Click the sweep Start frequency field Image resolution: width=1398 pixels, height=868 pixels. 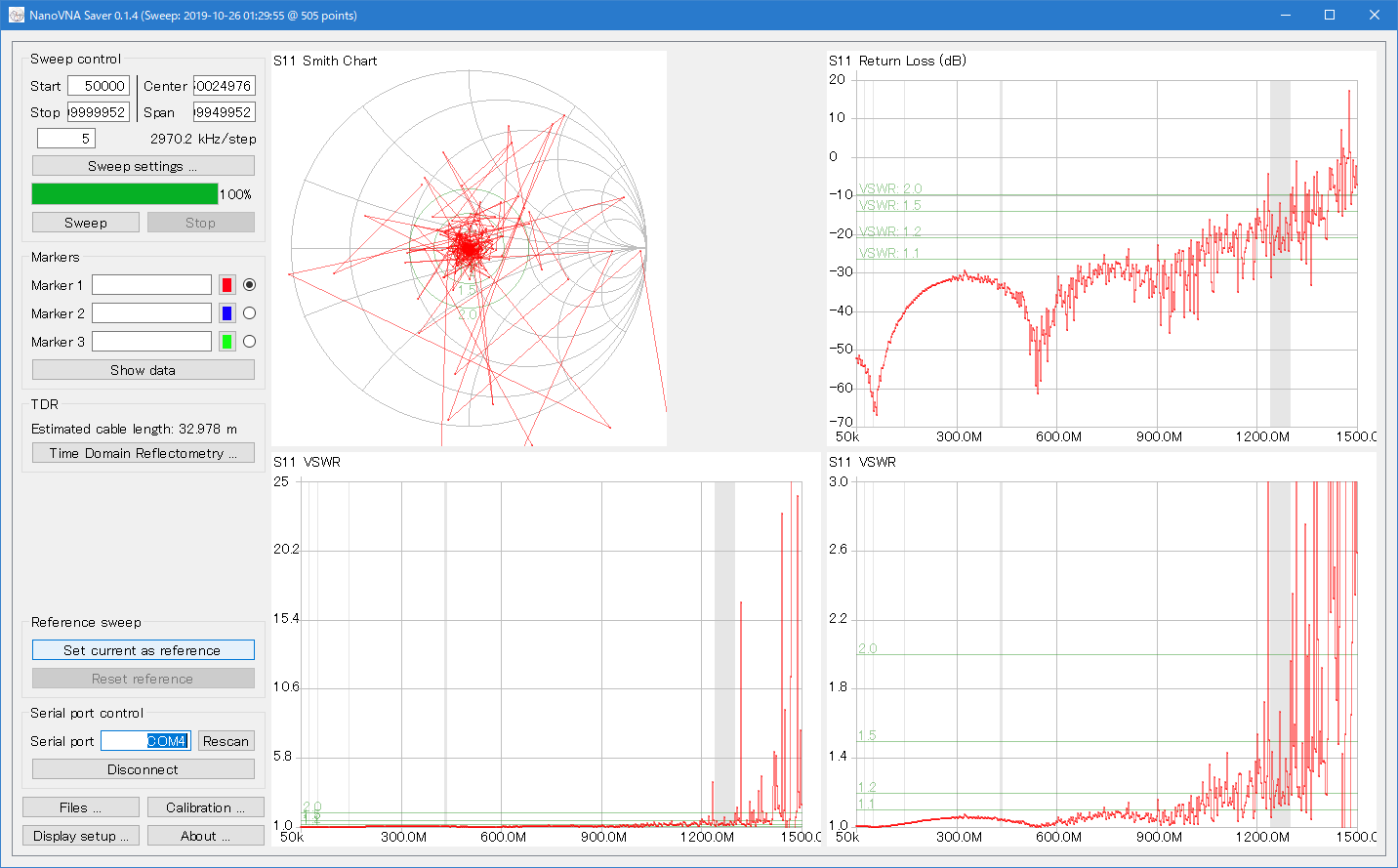[99, 86]
